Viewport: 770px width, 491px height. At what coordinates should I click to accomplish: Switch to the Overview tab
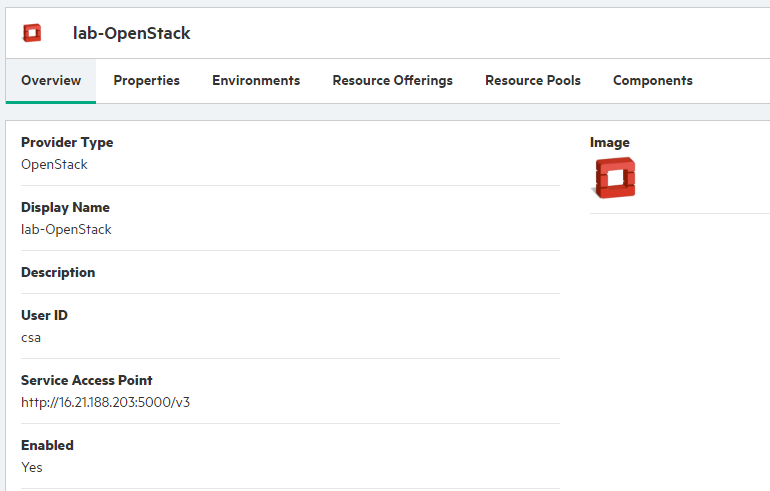(x=51, y=81)
